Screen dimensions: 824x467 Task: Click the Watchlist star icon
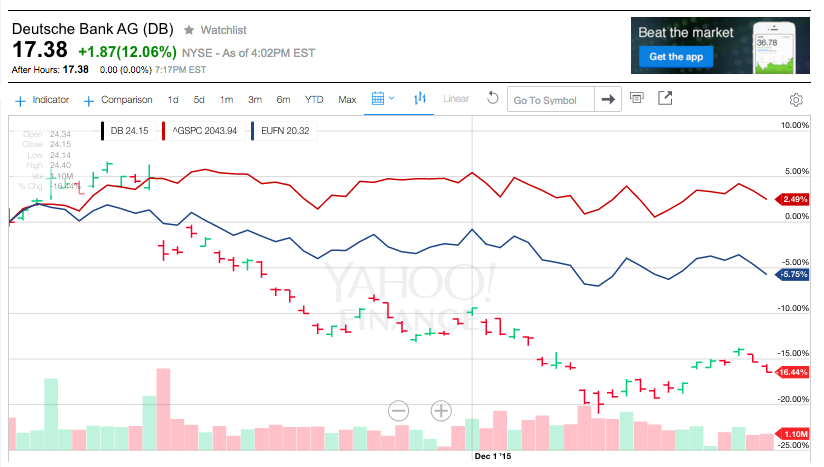[x=189, y=30]
